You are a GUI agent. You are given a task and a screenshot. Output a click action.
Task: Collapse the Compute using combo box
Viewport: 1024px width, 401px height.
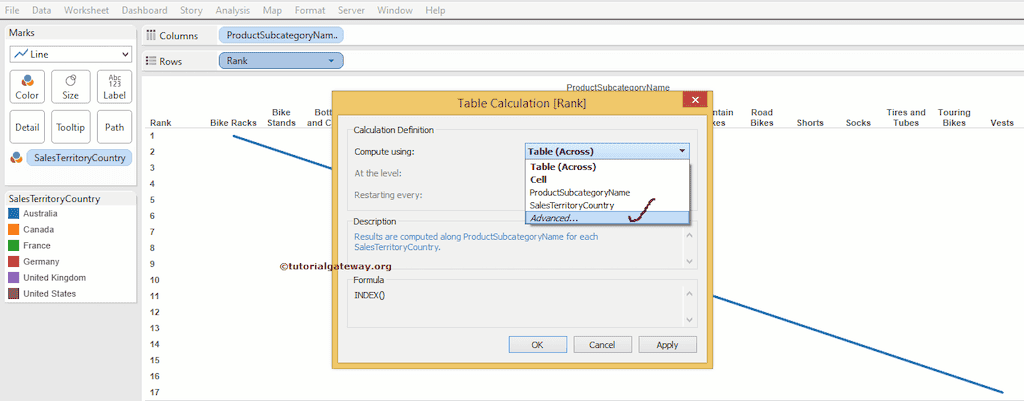point(682,151)
